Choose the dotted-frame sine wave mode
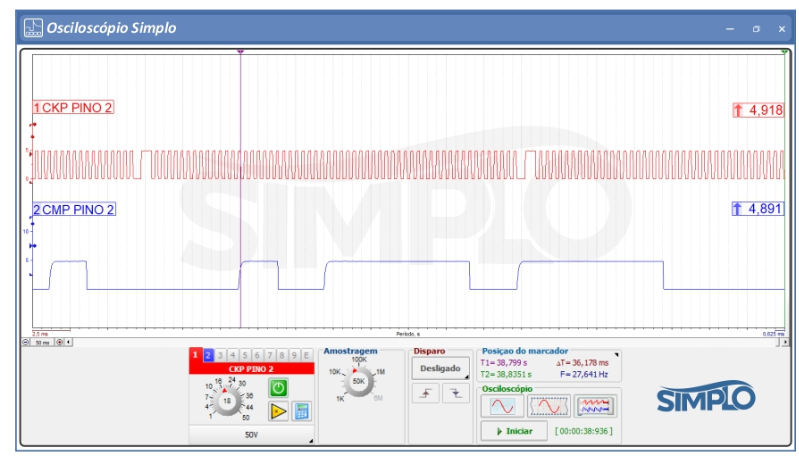Image resolution: width=799 pixels, height=459 pixels. [x=549, y=407]
